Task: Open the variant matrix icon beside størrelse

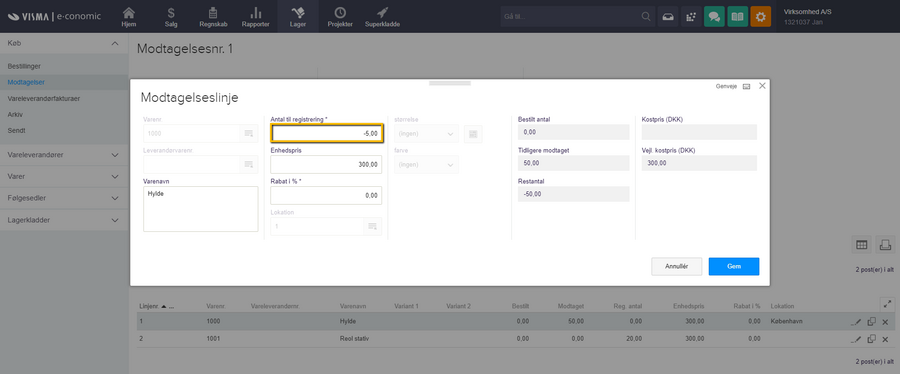Action: [473, 134]
